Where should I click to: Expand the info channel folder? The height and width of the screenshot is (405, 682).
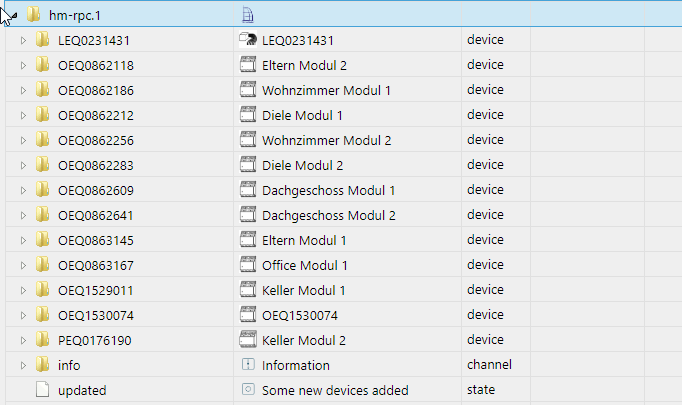pos(24,365)
